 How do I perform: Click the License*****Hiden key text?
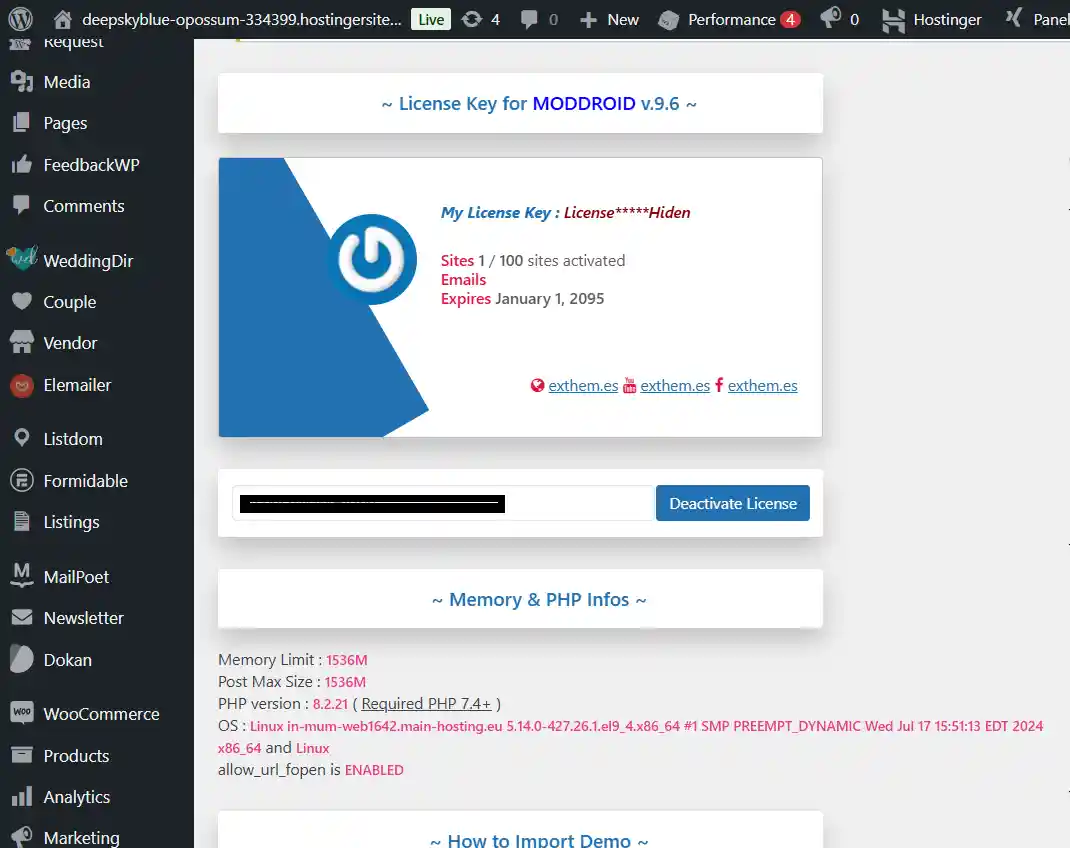pos(626,212)
